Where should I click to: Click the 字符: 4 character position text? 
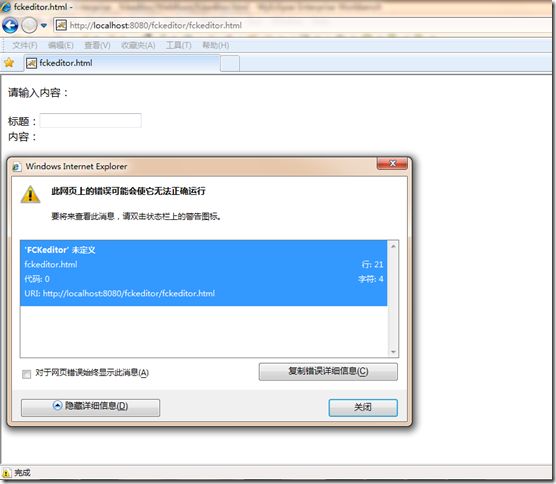pyautogui.click(x=371, y=279)
